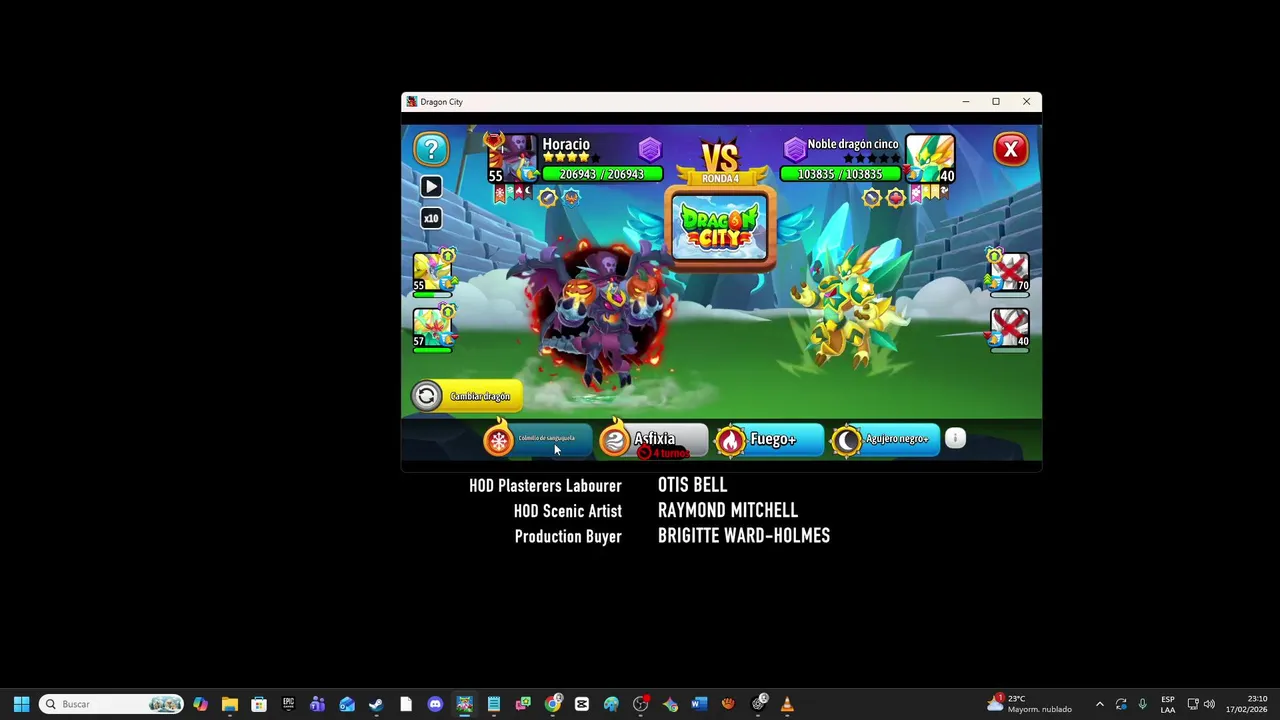Screen dimensions: 1280x720
Task: Select reserve dragon level 55
Action: 433,273
